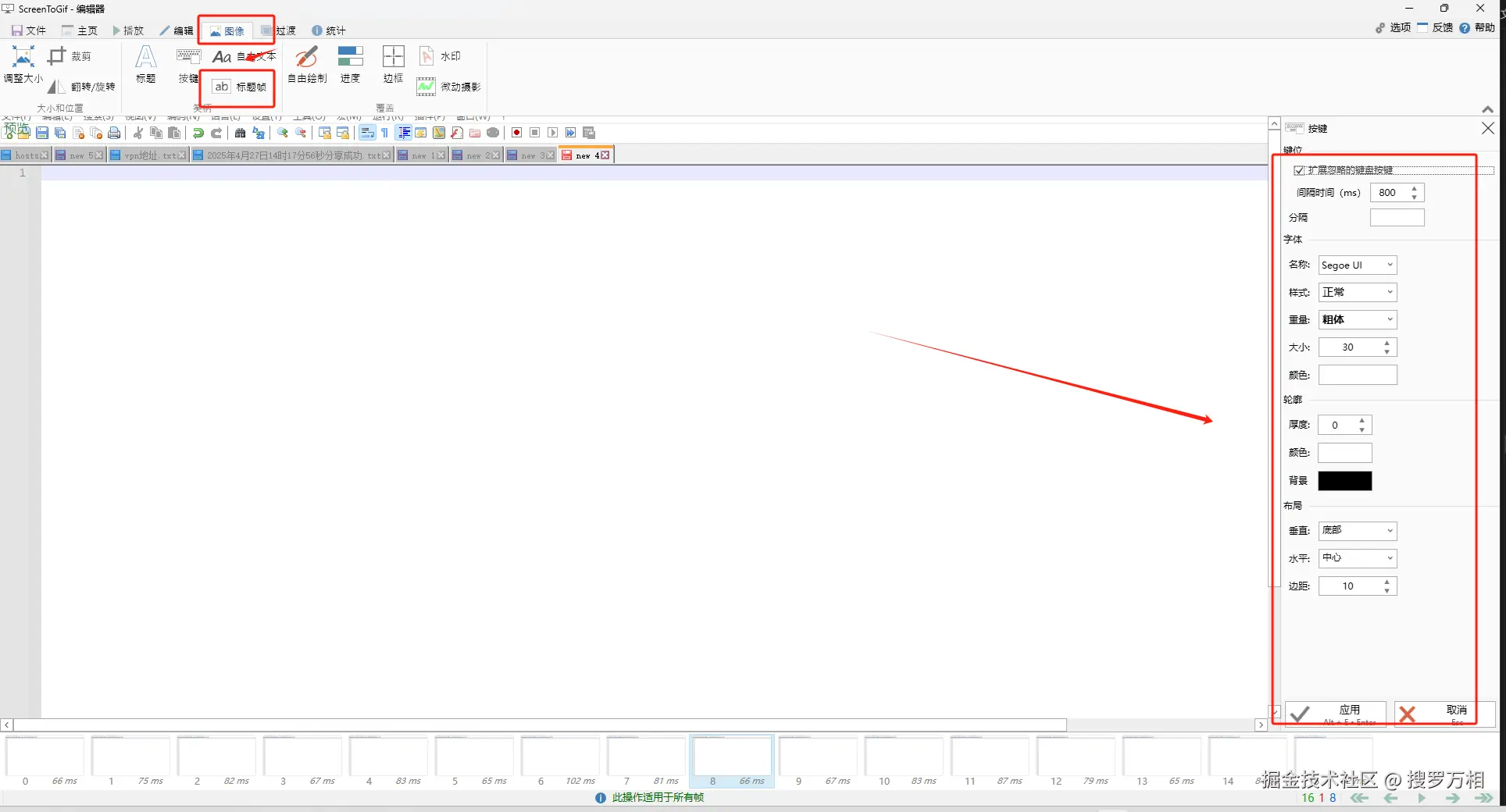Open the font style (样式) dropdown
The height and width of the screenshot is (812, 1506).
(1358, 293)
